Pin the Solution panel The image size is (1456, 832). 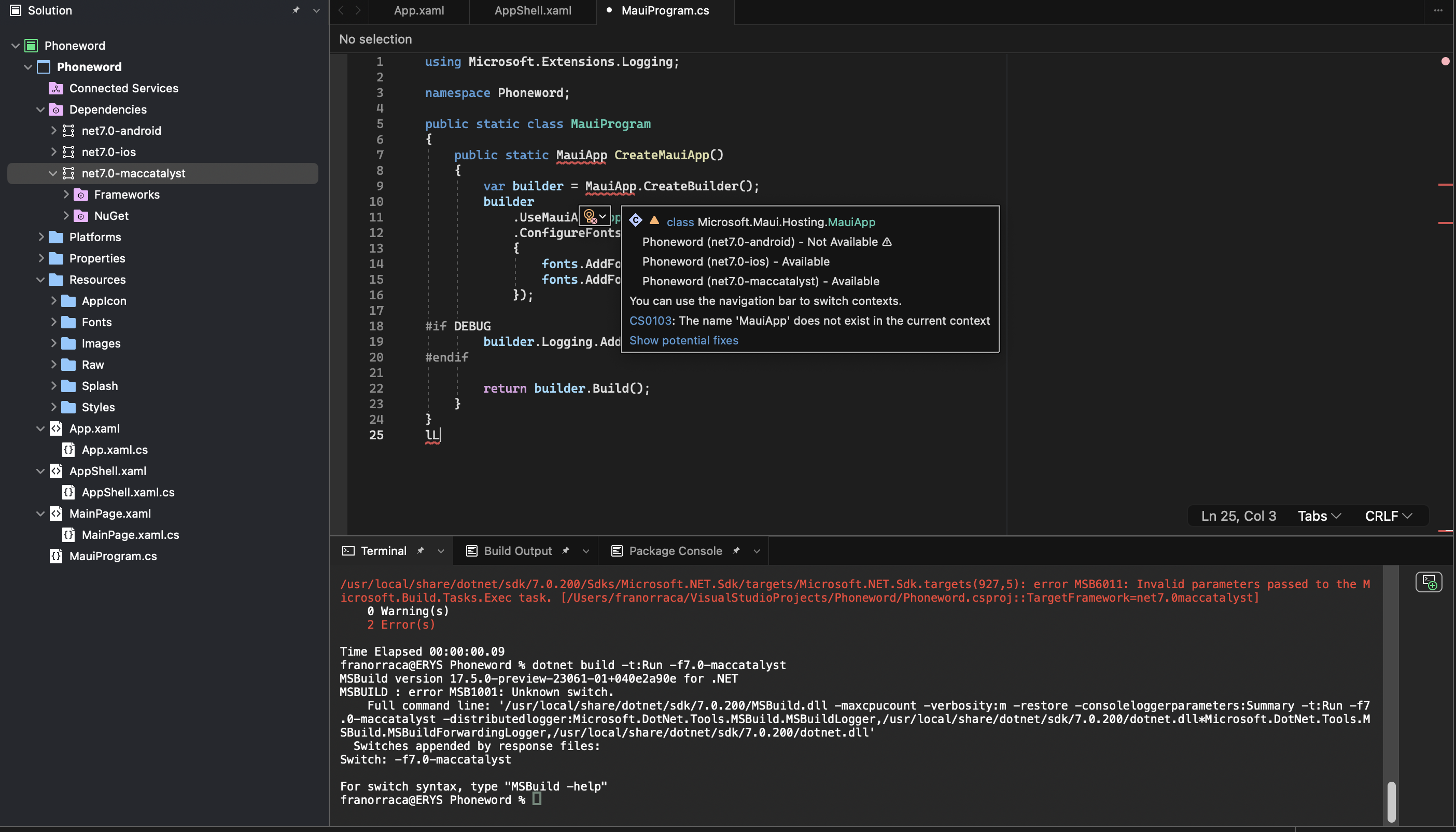coord(296,10)
